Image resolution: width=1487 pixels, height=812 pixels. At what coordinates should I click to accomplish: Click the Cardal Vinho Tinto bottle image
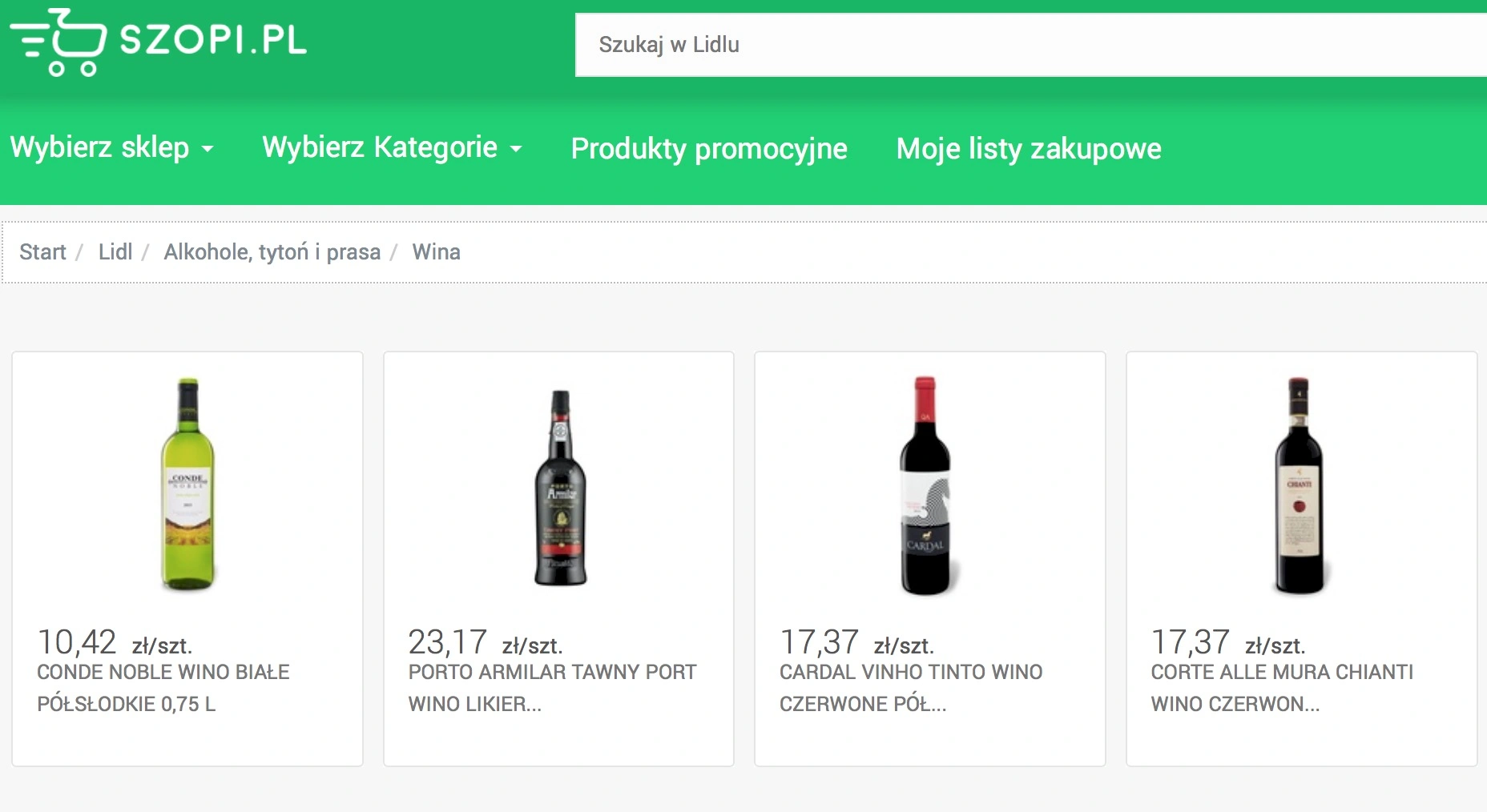[925, 485]
